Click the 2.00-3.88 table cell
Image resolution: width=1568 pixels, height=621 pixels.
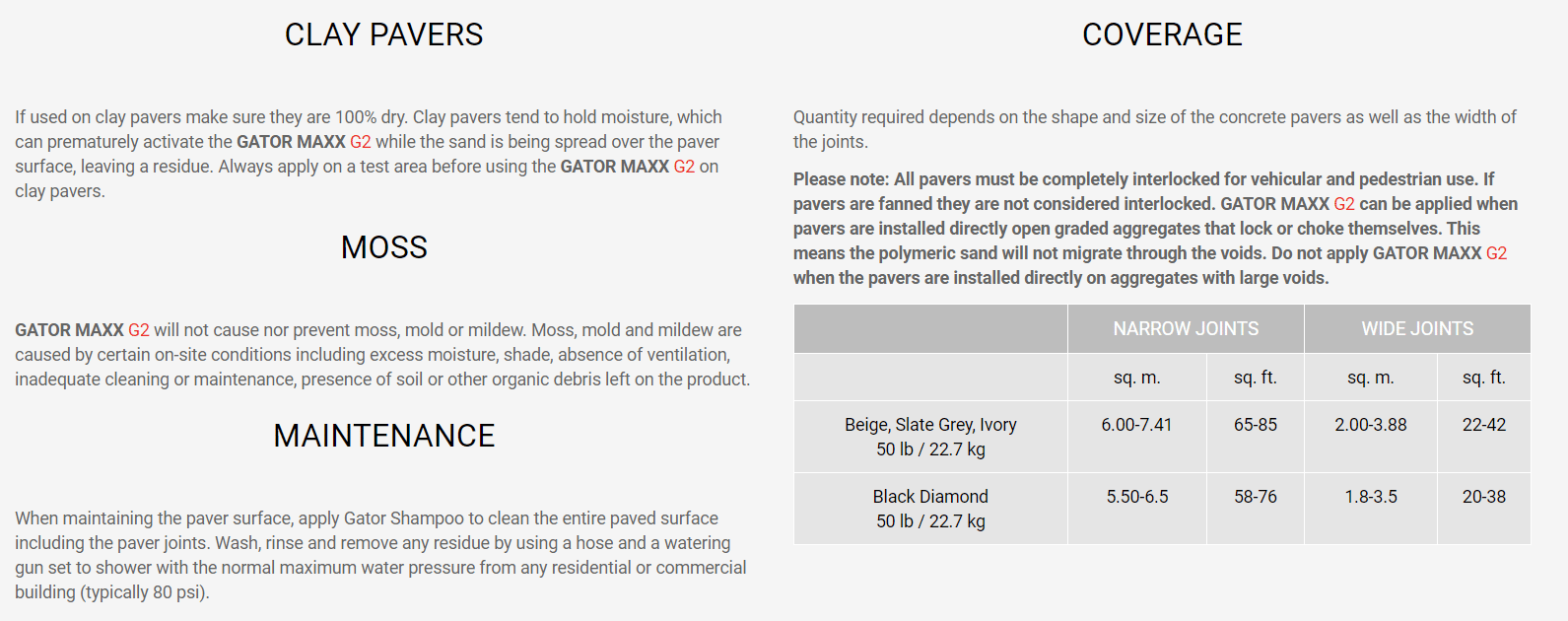1370,425
